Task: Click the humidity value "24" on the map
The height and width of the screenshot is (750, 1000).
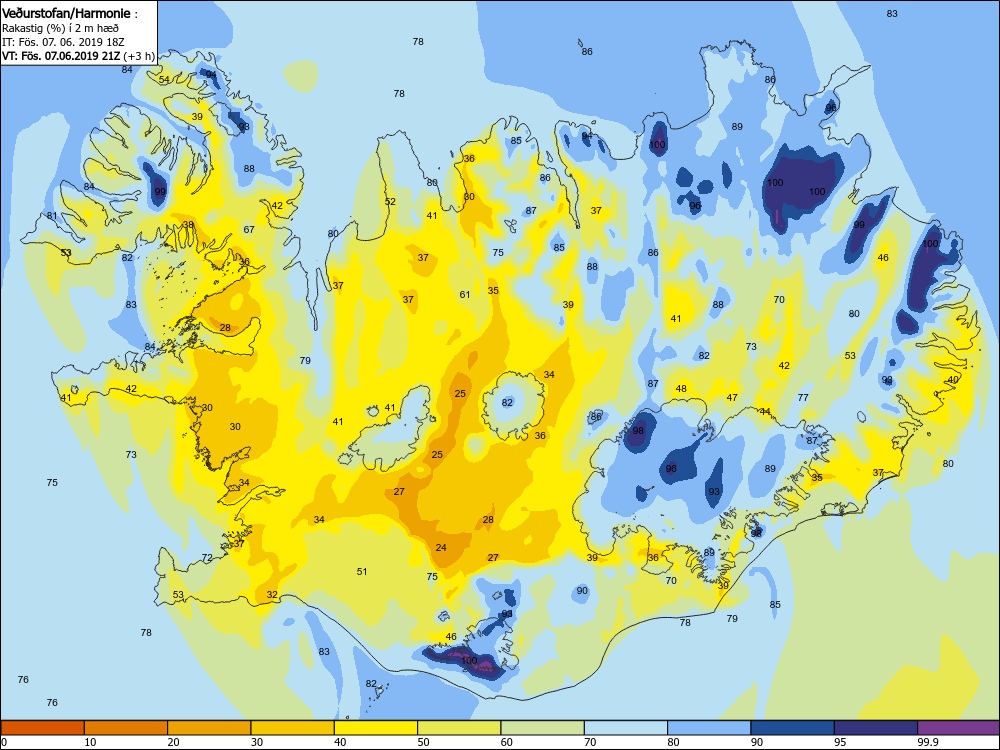Action: [441, 547]
